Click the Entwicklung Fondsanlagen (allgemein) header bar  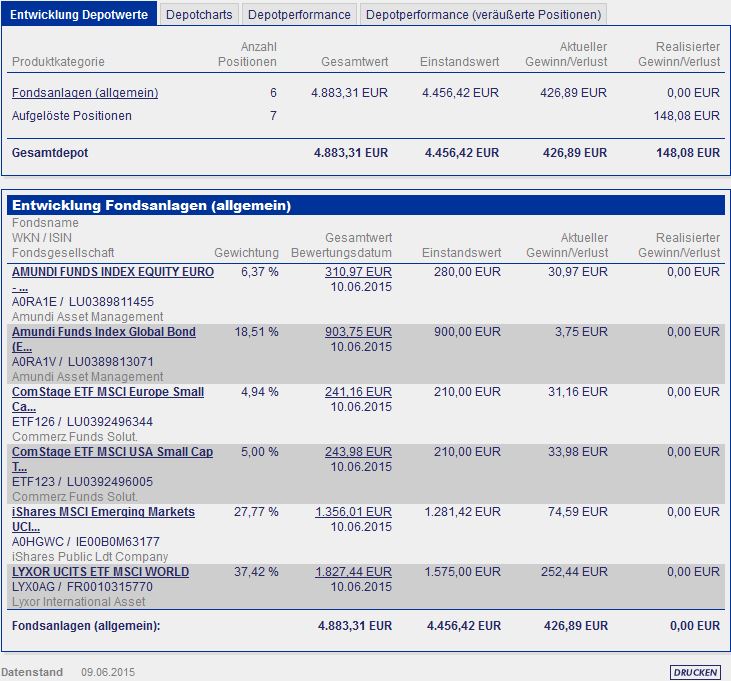click(x=366, y=206)
